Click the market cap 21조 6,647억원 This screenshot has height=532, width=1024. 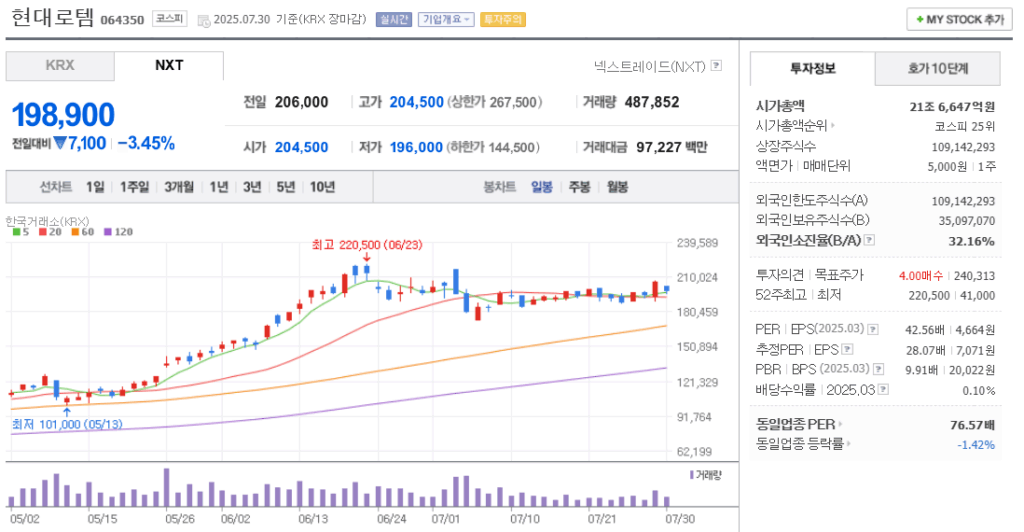tap(952, 107)
